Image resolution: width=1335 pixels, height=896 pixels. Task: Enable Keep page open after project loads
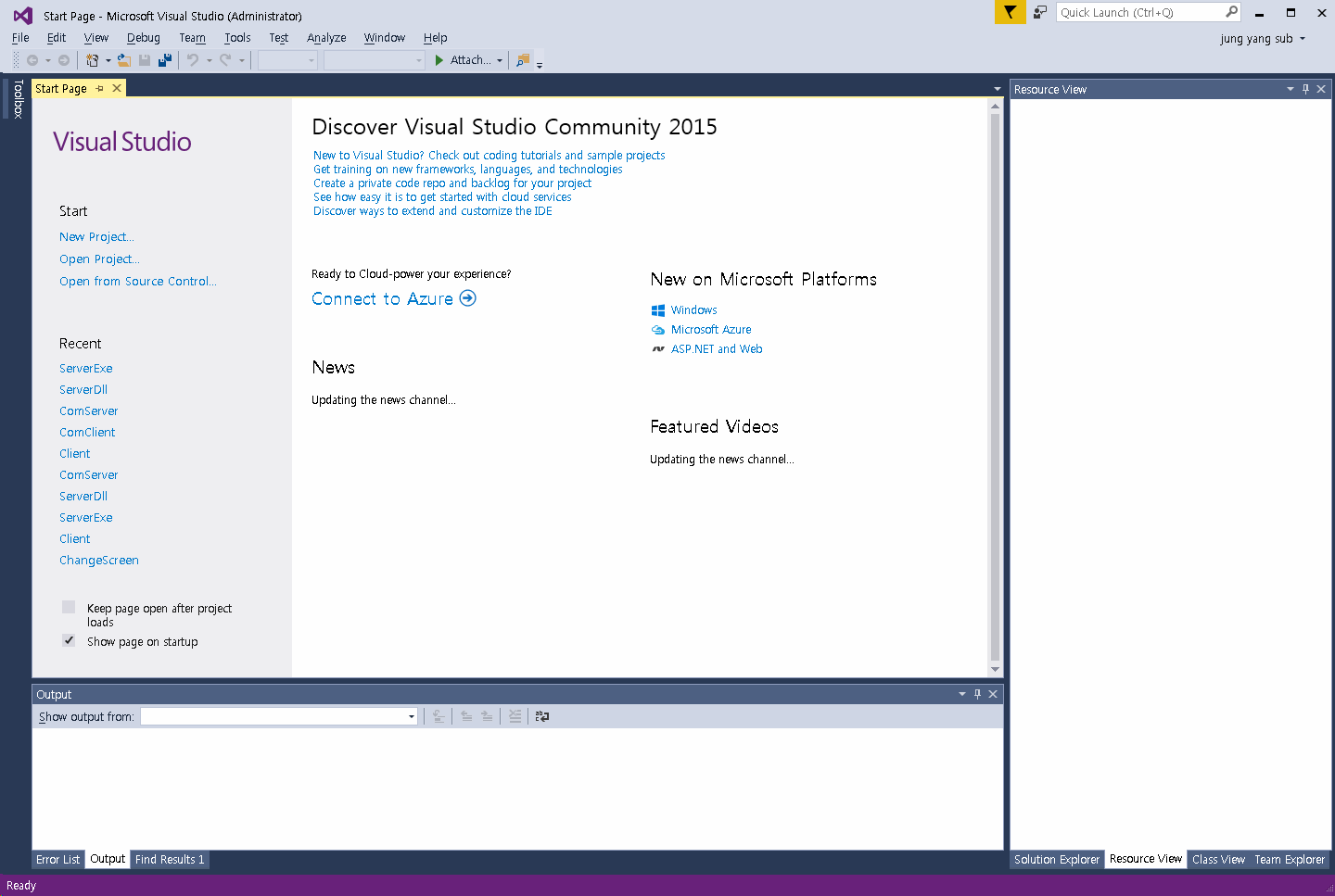point(69,608)
